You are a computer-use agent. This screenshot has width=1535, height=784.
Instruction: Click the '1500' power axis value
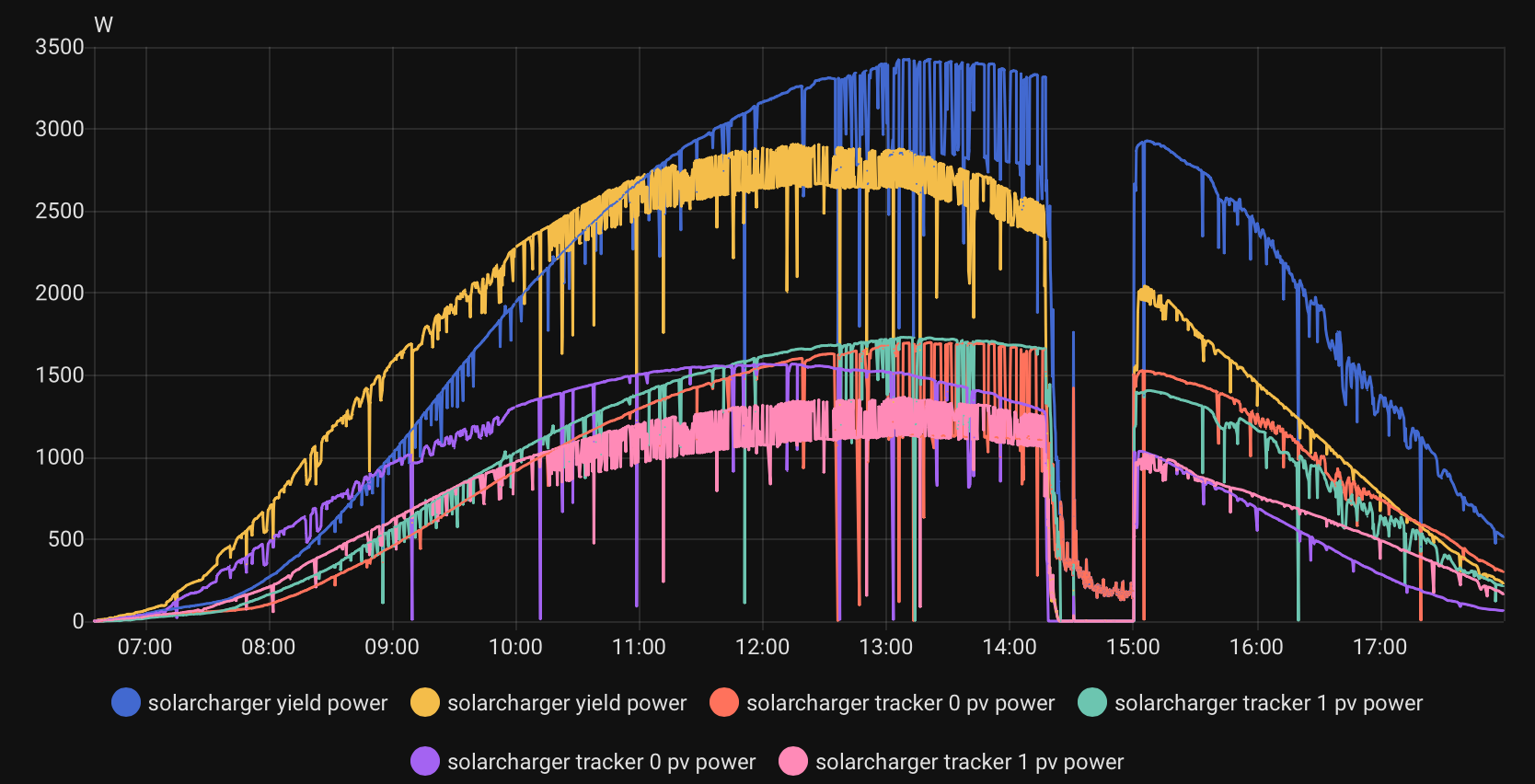[60, 375]
